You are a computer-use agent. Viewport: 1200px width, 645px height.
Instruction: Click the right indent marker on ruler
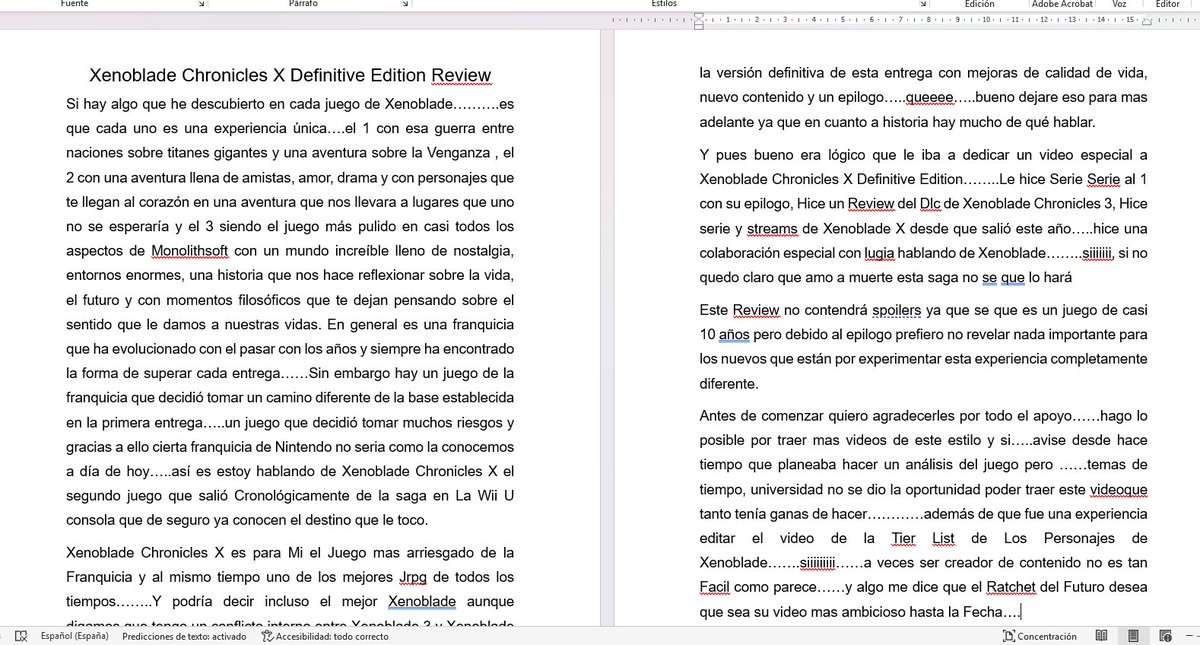click(x=1149, y=21)
